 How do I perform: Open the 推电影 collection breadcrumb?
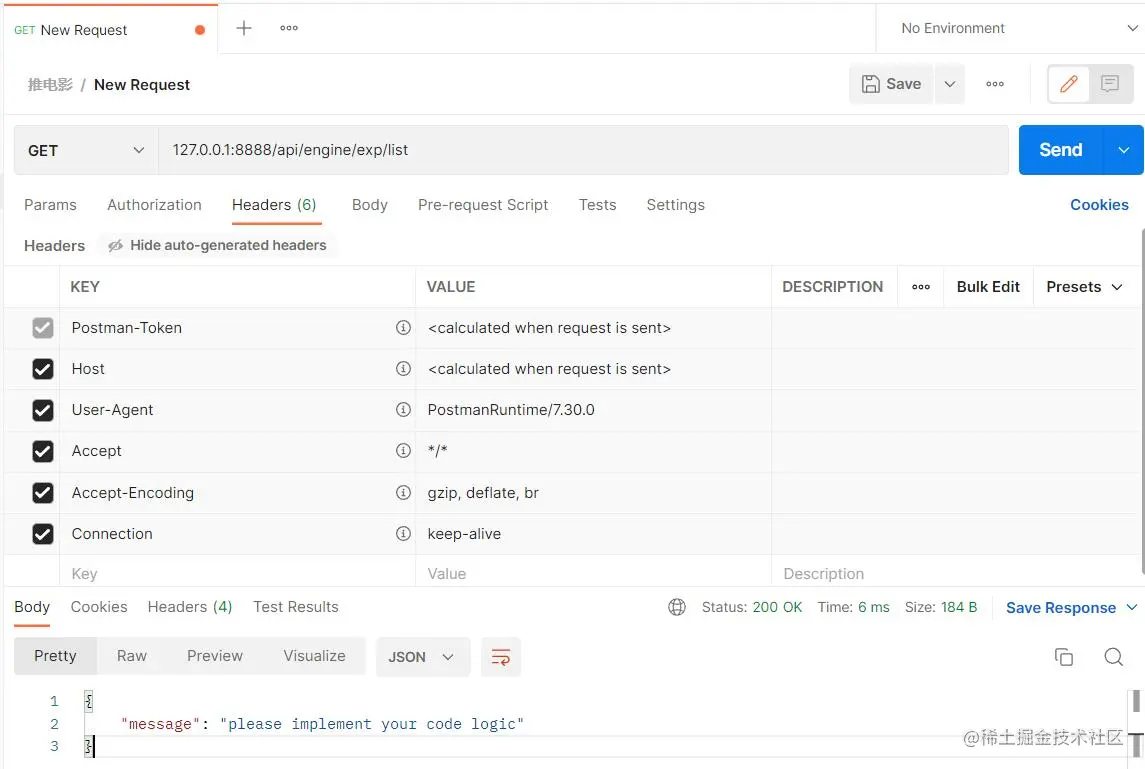(50, 85)
